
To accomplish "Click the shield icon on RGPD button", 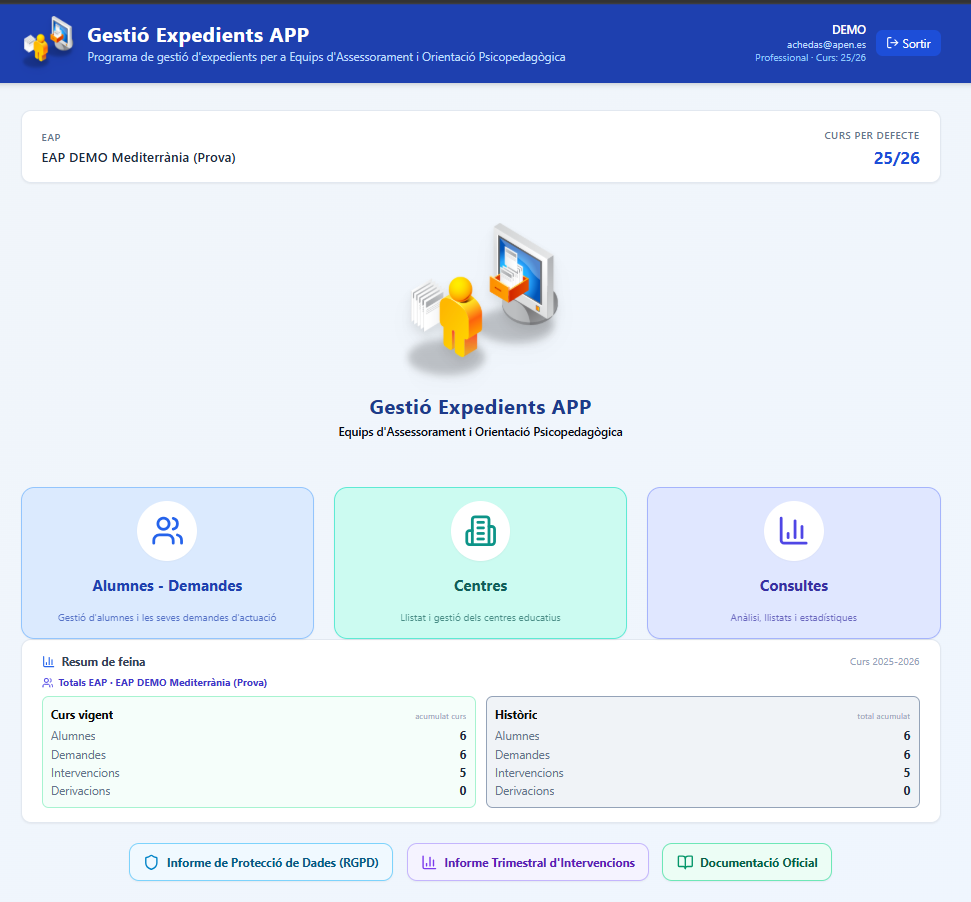I will [x=151, y=862].
